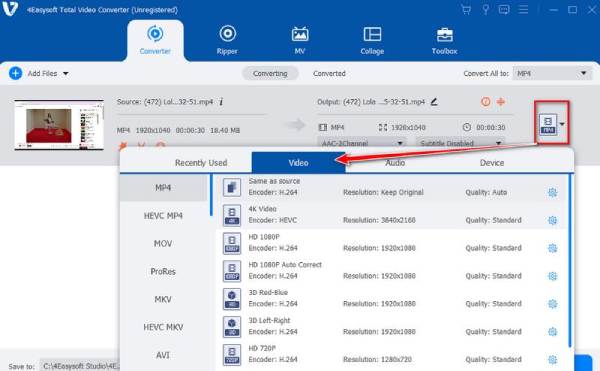Click the orange info circle icon

(x=486, y=102)
